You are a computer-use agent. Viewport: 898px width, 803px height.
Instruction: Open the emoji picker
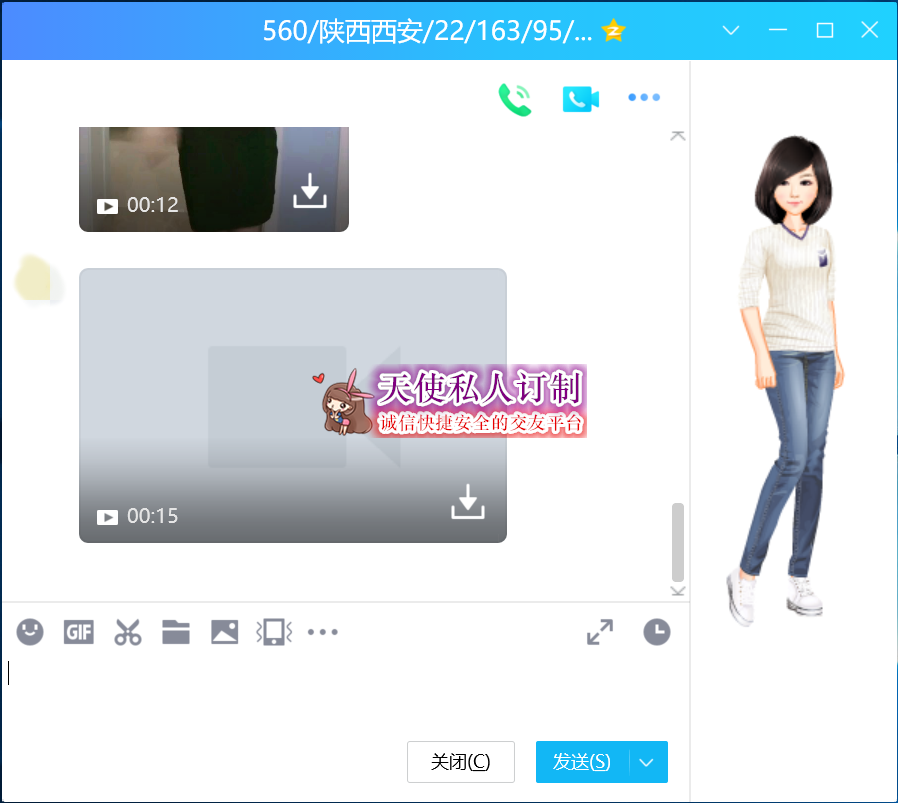(29, 632)
